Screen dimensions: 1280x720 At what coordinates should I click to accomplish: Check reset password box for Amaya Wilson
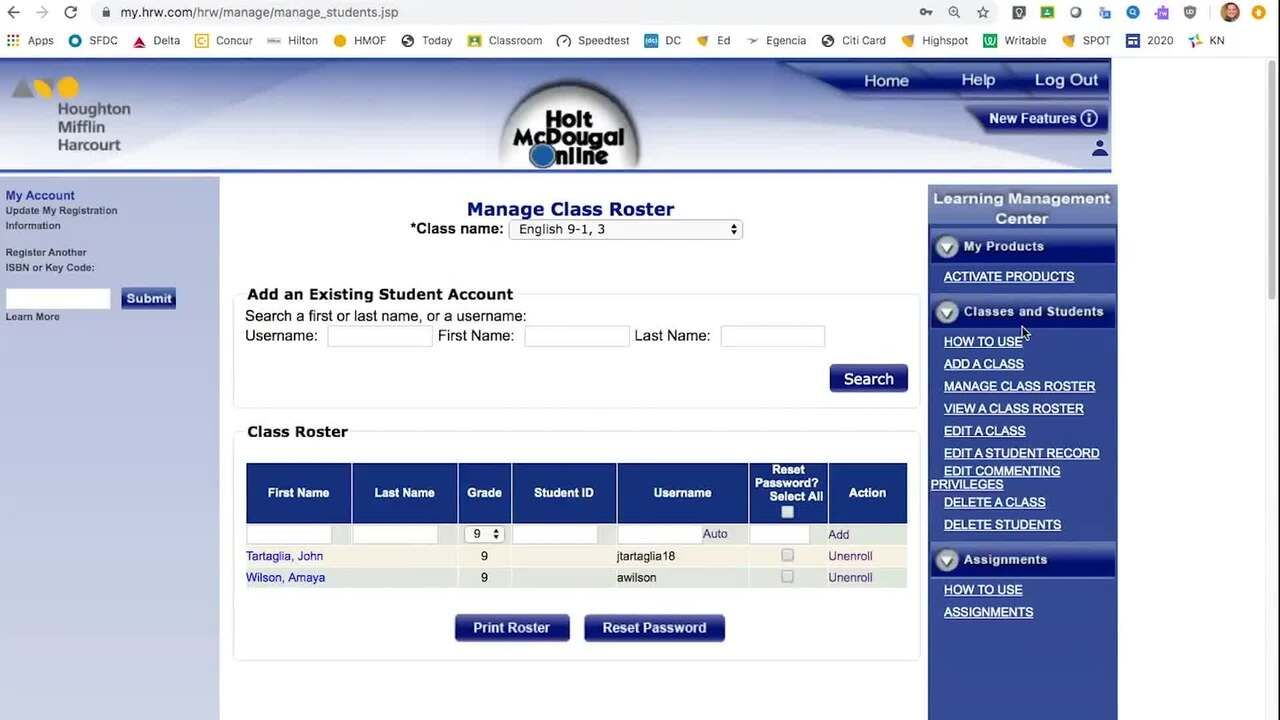click(787, 577)
